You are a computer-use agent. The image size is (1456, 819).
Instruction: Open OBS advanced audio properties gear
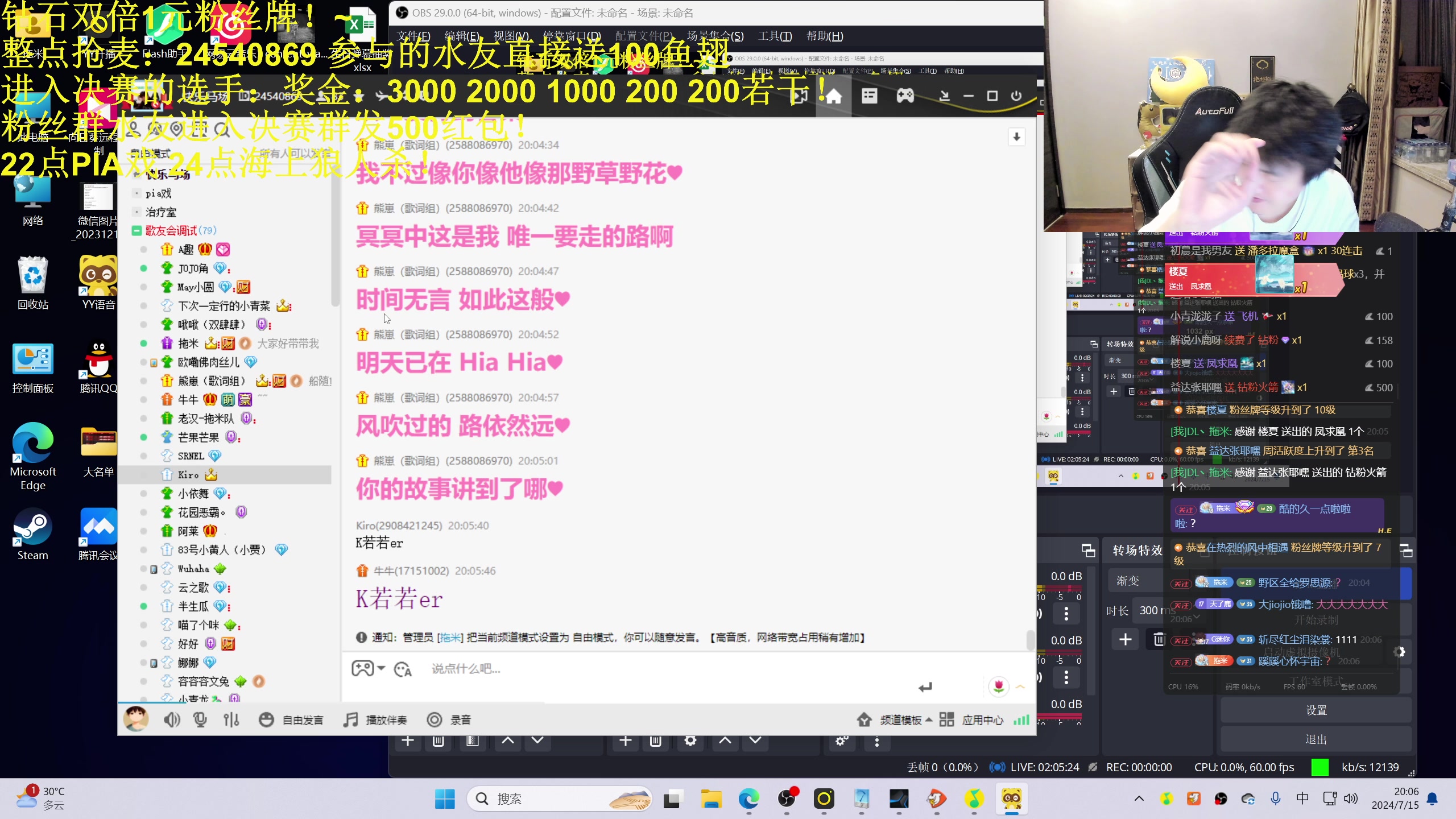point(841,741)
